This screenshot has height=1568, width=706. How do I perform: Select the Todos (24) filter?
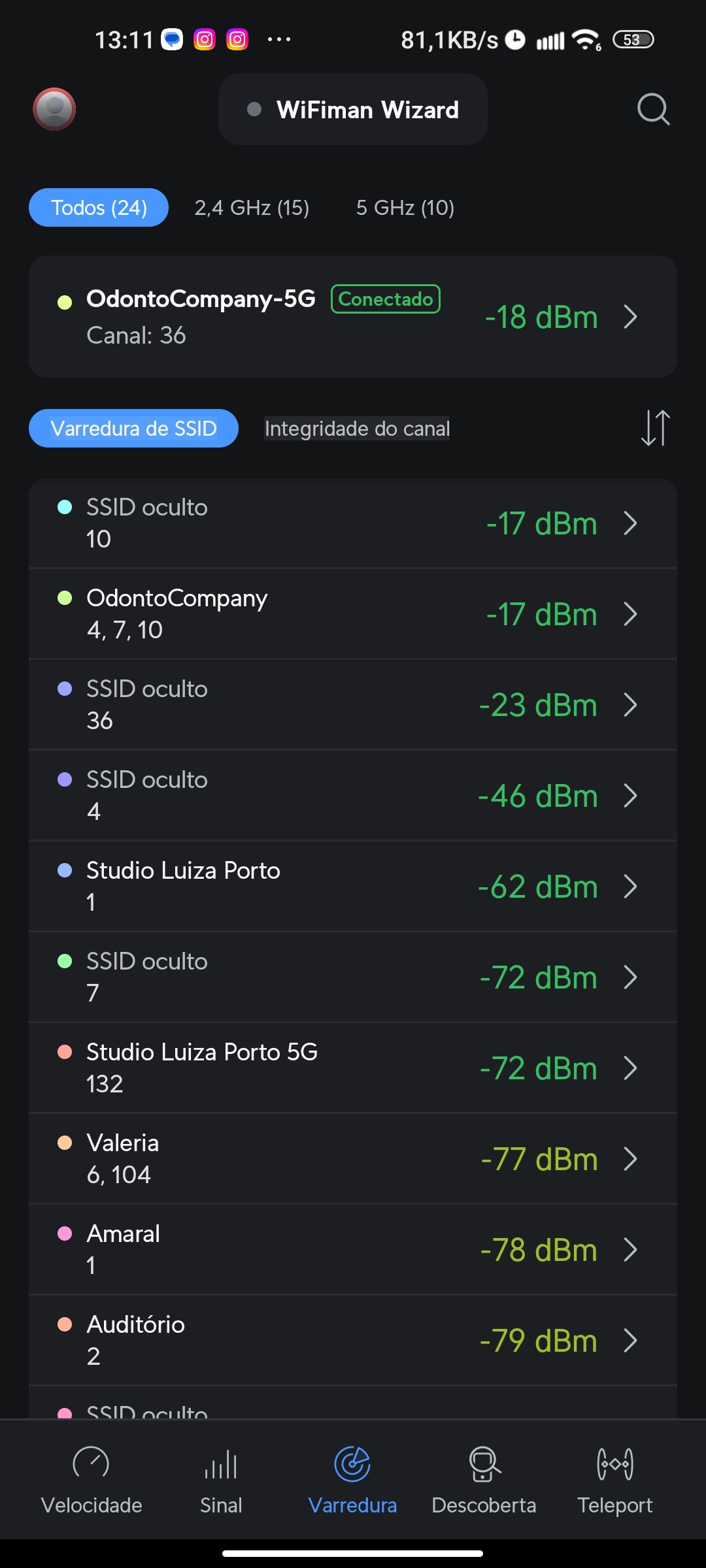click(99, 208)
